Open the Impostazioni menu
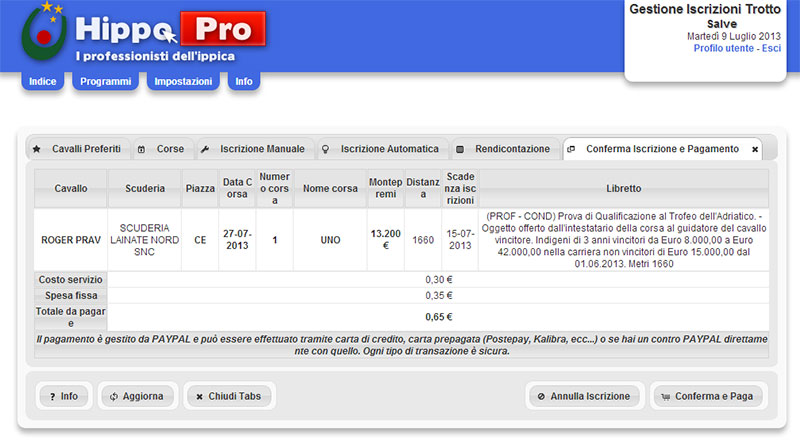 (x=183, y=81)
